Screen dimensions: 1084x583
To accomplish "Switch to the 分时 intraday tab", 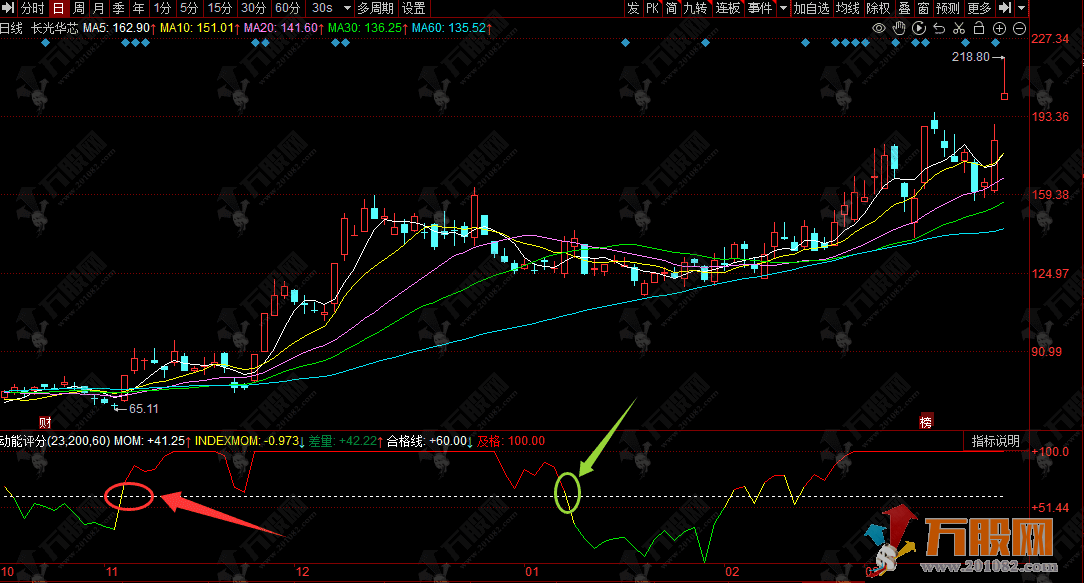I will tap(32, 8).
